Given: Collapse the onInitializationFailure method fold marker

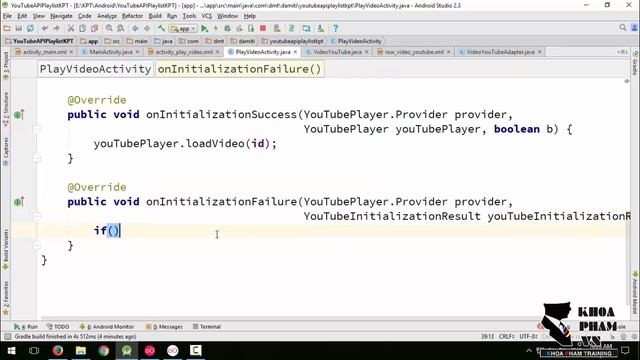Looking at the screenshot, I should pos(37,216).
